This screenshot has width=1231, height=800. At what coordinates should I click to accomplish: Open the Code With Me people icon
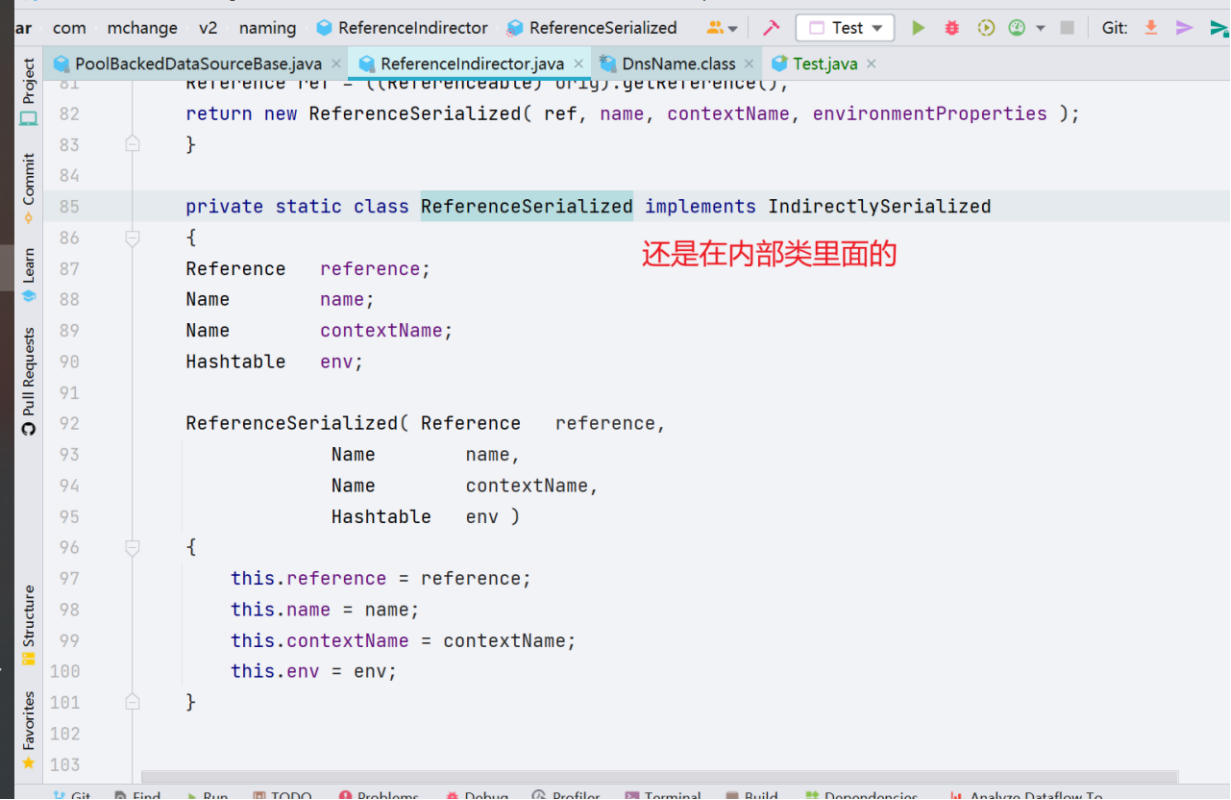click(x=715, y=28)
